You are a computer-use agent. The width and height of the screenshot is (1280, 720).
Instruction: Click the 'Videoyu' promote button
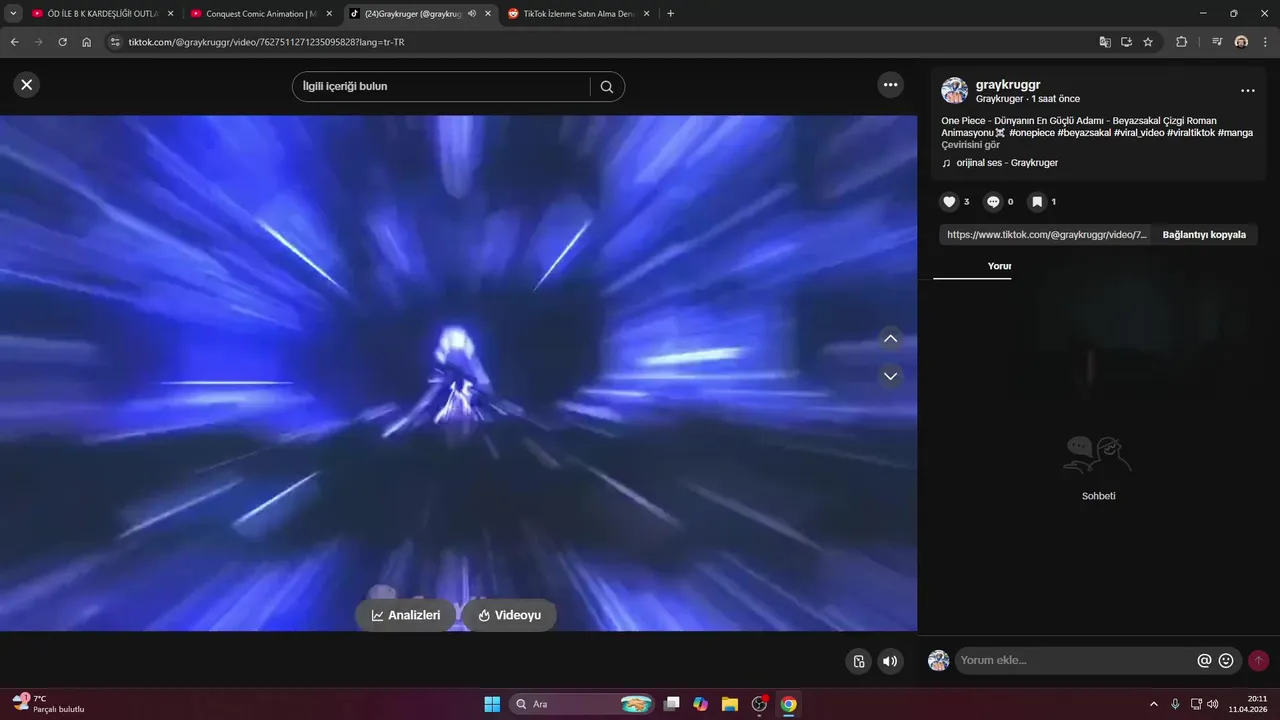pos(509,615)
